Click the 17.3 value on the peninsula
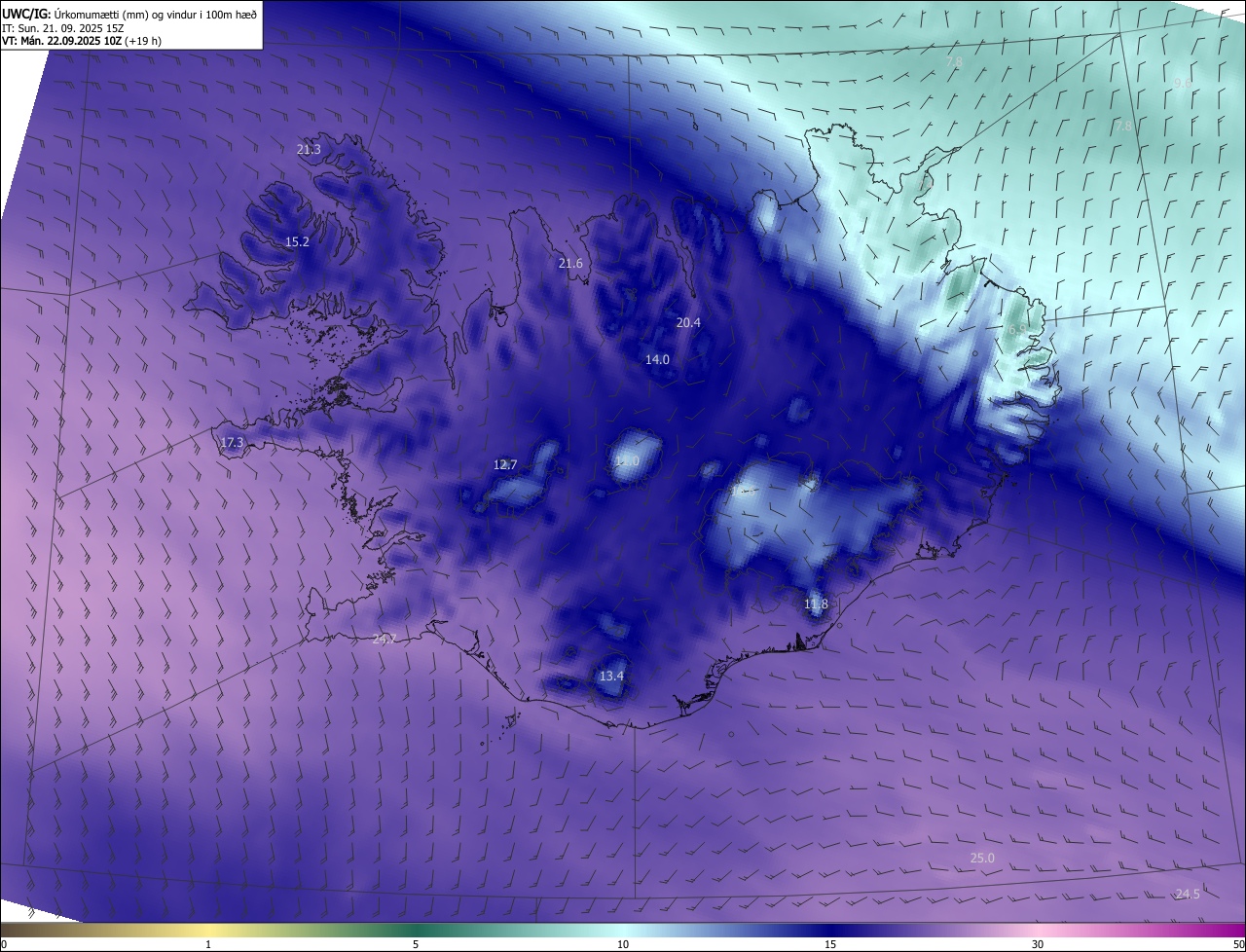This screenshot has width=1246, height=952. [232, 442]
